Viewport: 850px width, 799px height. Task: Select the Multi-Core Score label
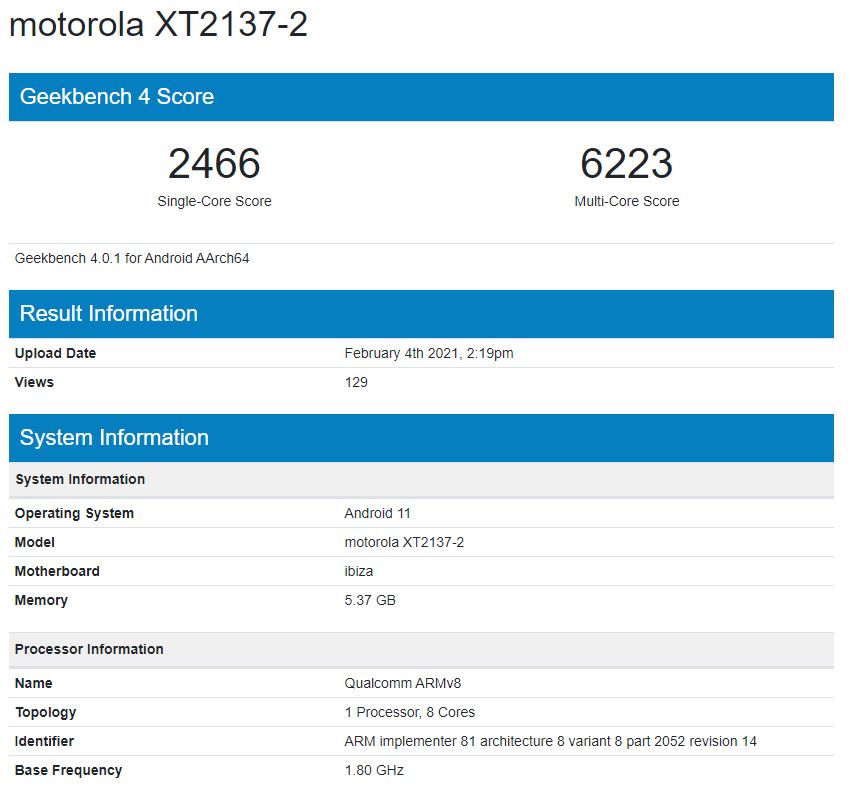[627, 201]
